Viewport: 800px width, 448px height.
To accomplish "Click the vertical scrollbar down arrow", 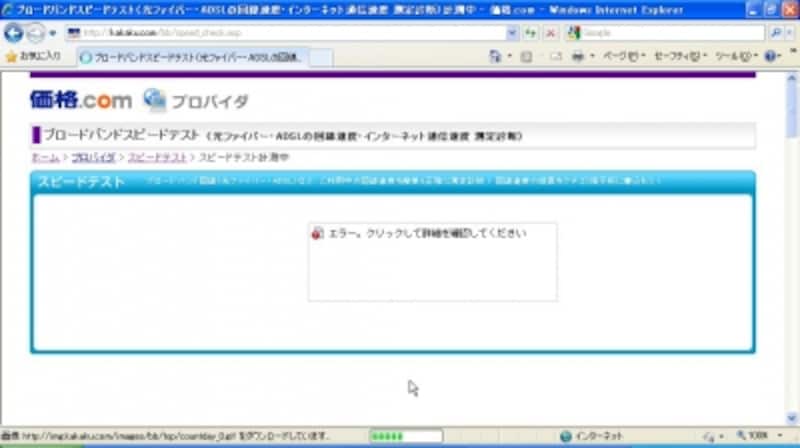I will (791, 418).
